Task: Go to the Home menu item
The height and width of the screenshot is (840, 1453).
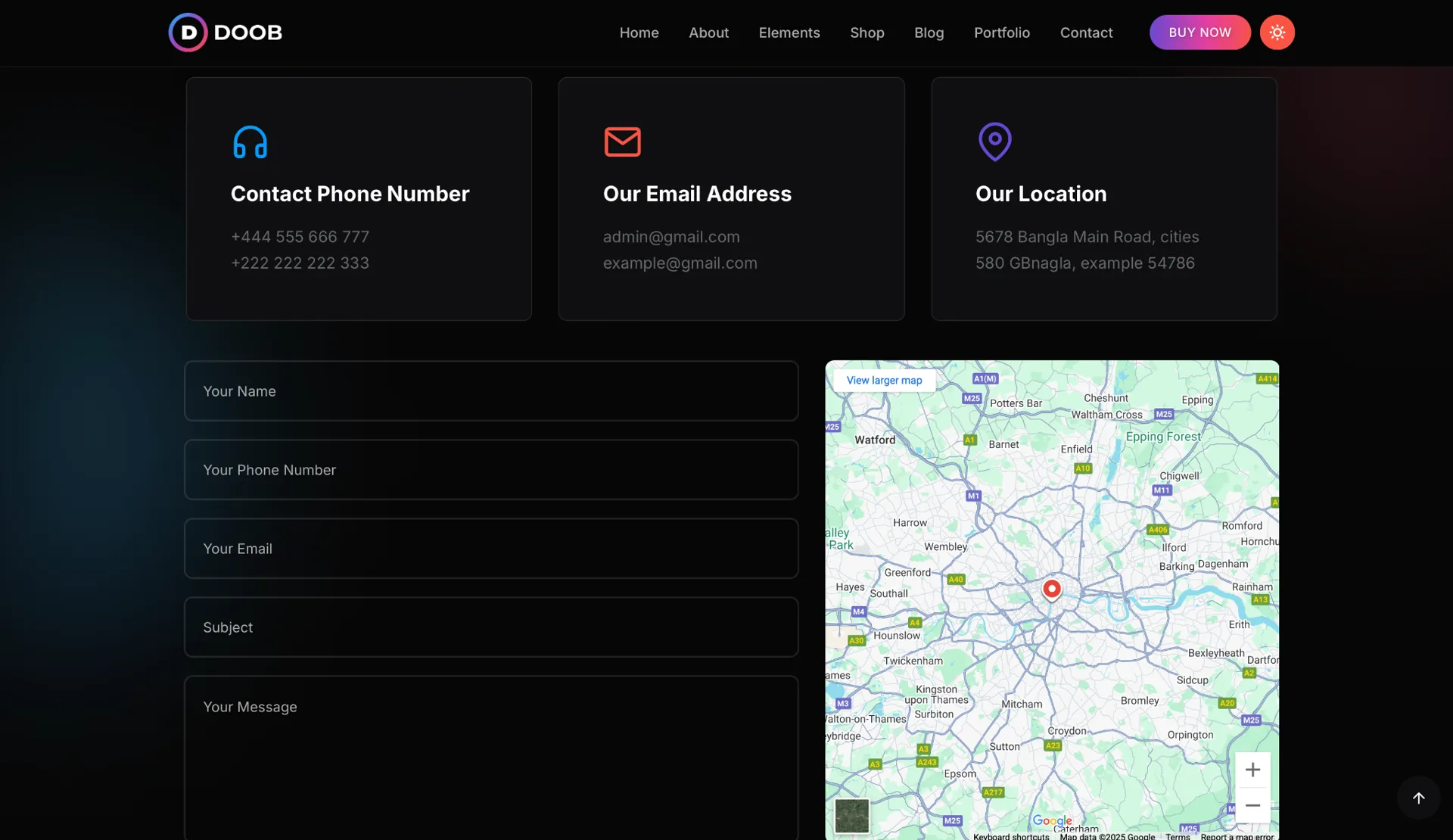Action: pyautogui.click(x=639, y=33)
